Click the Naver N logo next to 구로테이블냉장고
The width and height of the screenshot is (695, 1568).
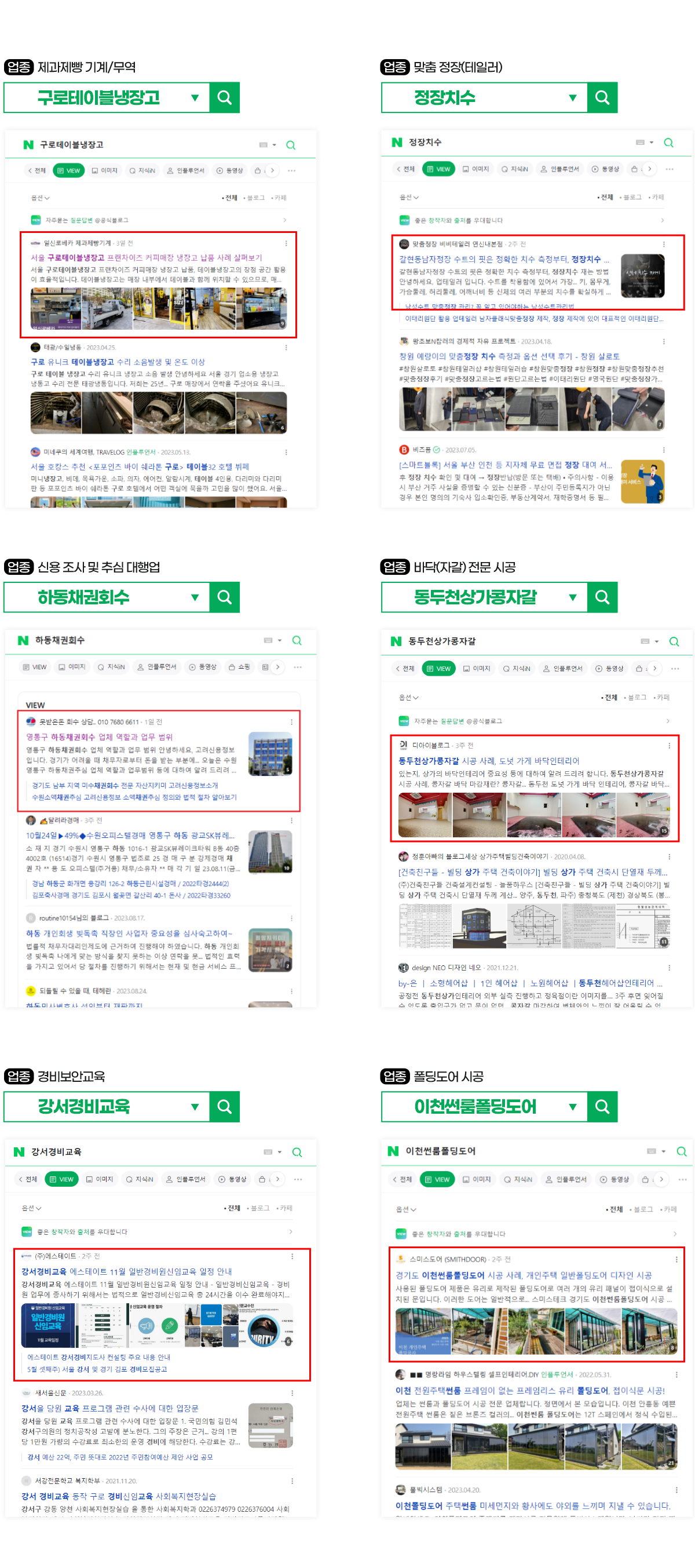click(28, 145)
